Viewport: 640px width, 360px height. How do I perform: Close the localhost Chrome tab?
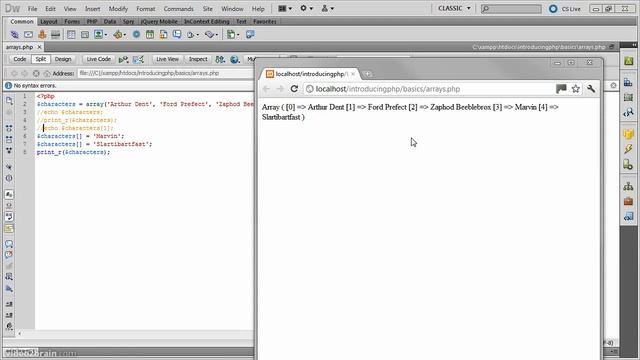click(x=353, y=74)
